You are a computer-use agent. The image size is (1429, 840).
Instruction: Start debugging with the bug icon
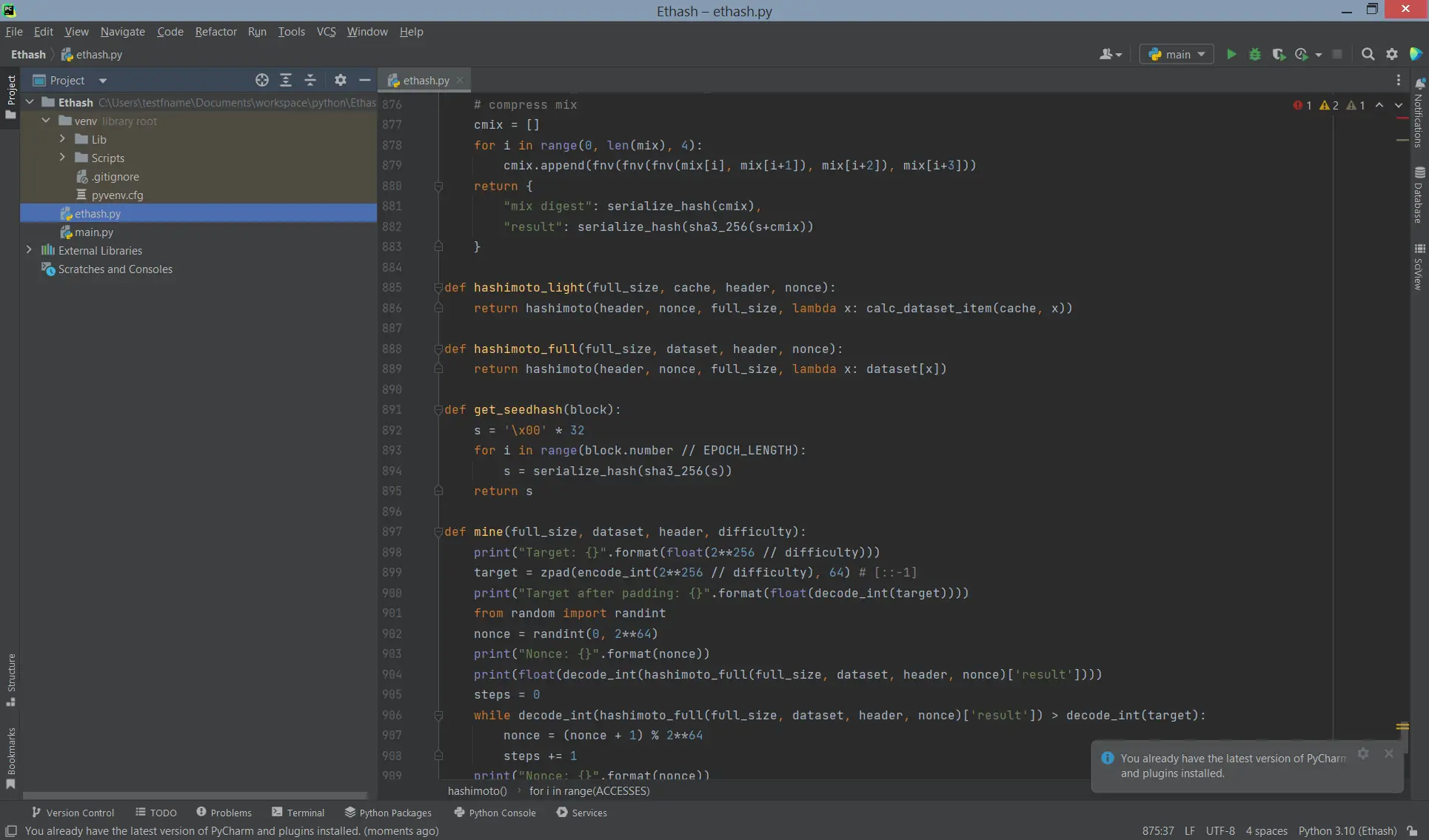click(x=1255, y=54)
